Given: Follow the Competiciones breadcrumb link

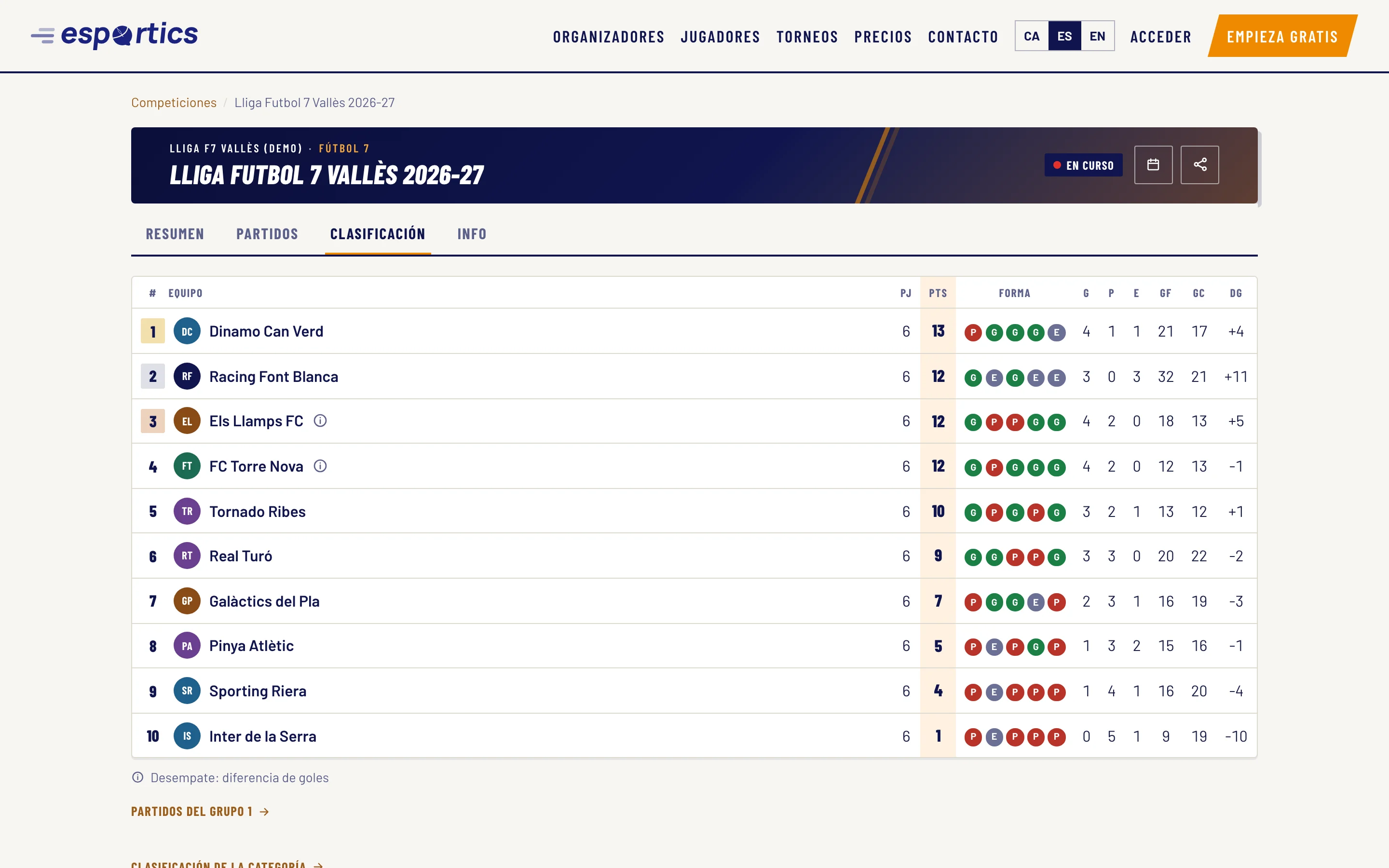Looking at the screenshot, I should click(x=174, y=102).
